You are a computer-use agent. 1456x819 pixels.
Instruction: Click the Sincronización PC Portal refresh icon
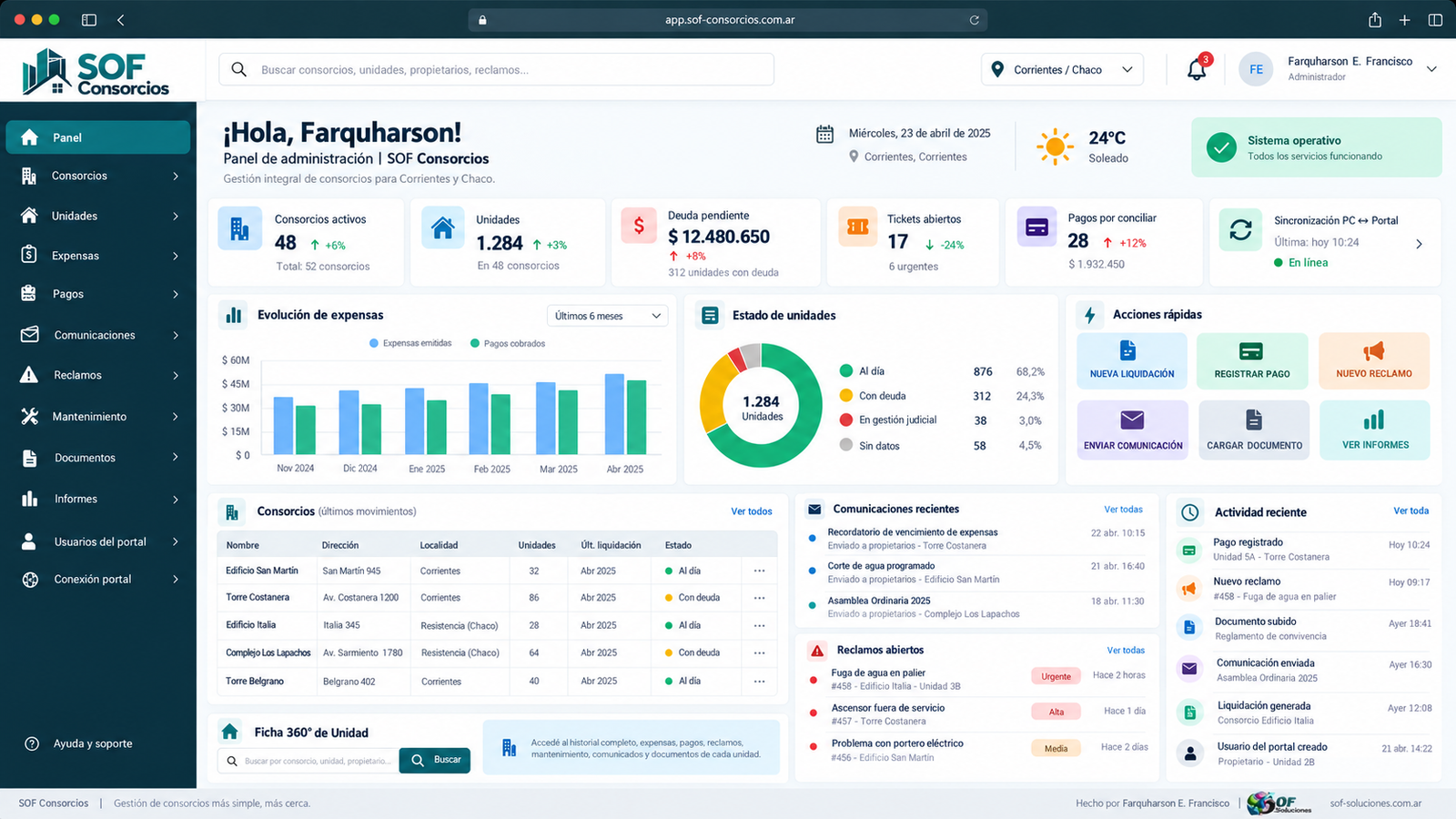1240,230
